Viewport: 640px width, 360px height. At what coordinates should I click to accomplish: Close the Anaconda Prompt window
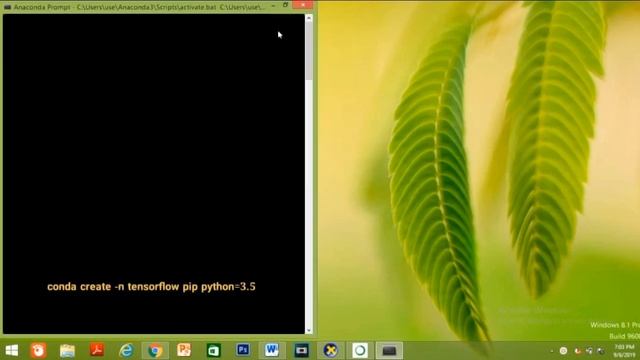[303, 5]
